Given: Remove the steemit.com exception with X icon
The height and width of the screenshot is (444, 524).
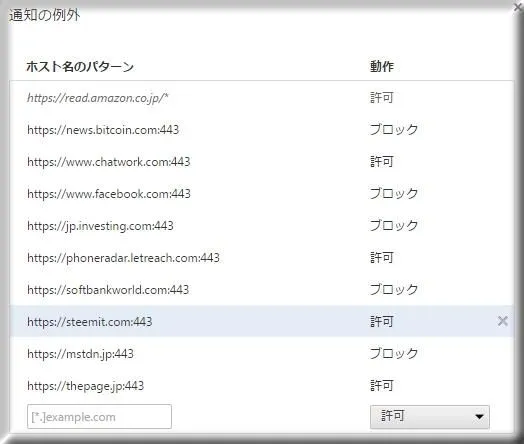Looking at the screenshot, I should (502, 321).
